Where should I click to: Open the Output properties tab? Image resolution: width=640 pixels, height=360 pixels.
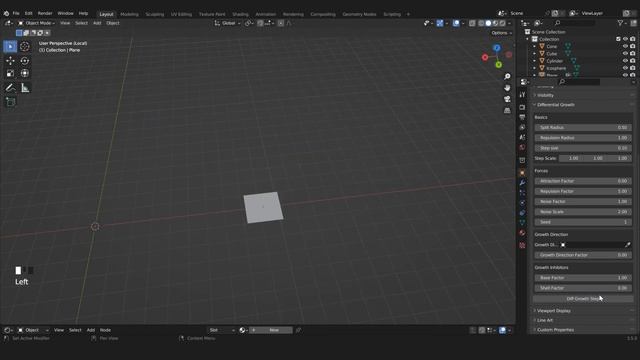522,118
